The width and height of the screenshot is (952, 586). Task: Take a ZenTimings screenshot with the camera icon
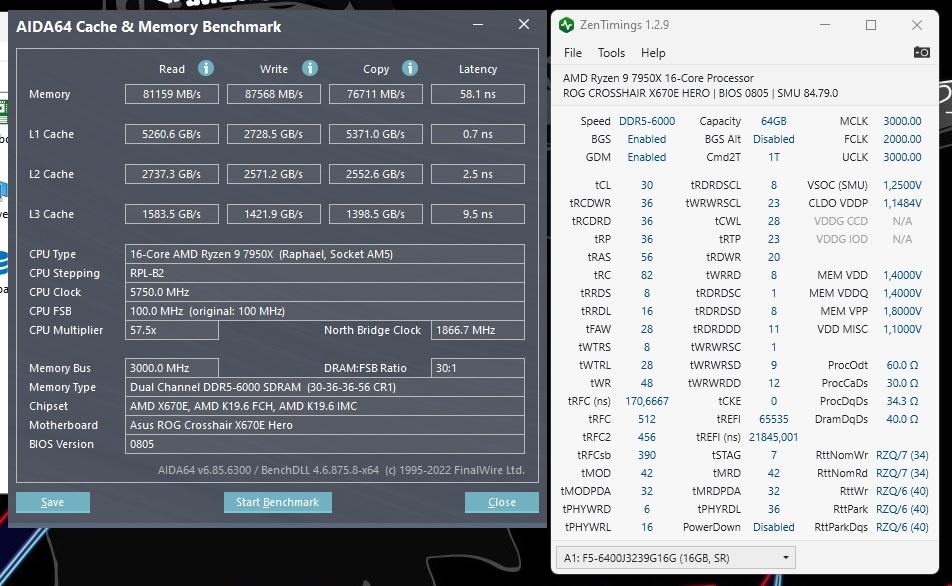click(921, 52)
